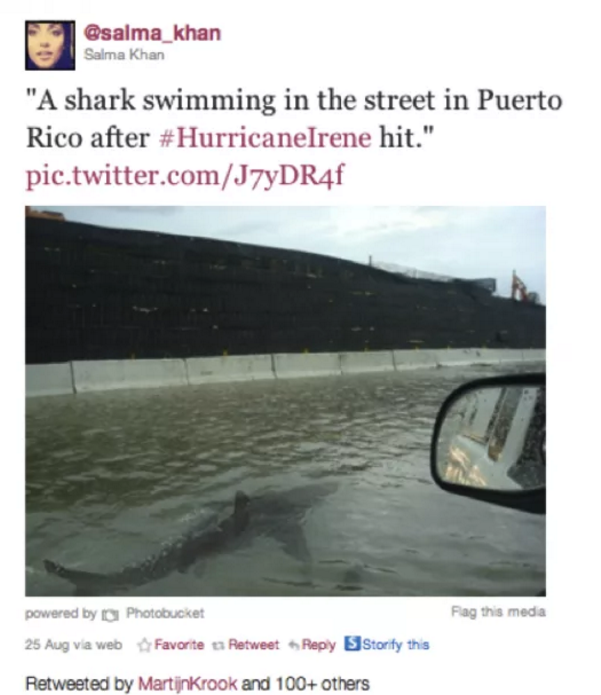Viewport: 601px width, 695px height.
Task: Open the @salma_khan username link
Action: coord(152,33)
